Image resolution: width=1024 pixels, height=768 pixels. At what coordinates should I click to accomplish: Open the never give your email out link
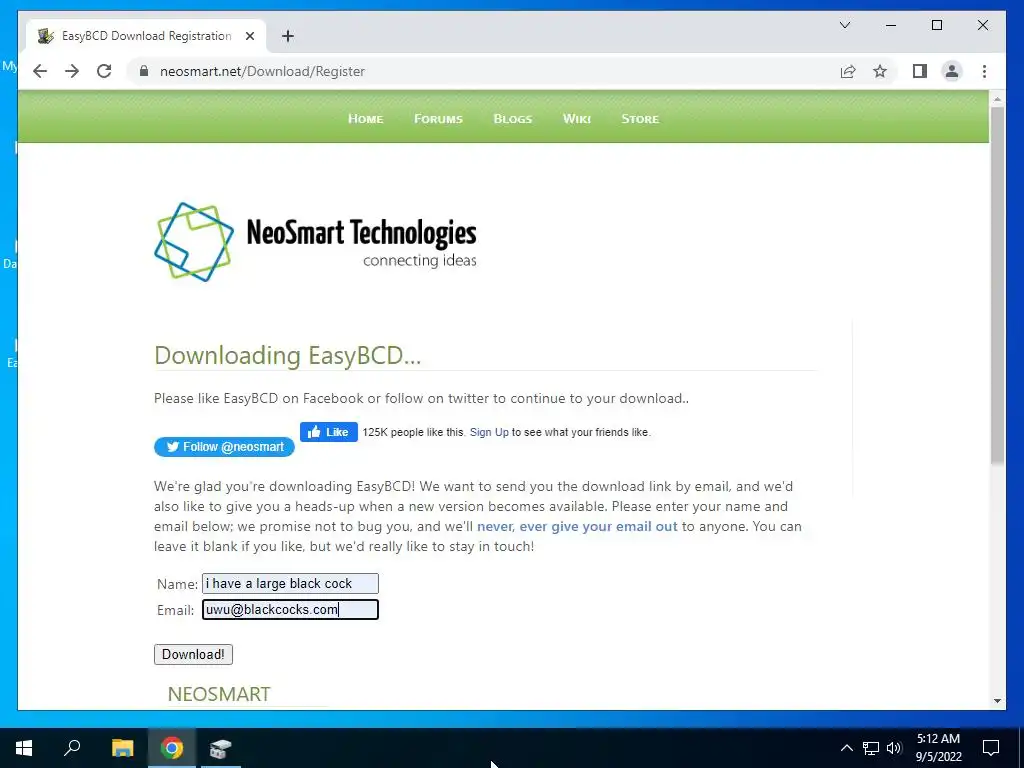tap(577, 526)
